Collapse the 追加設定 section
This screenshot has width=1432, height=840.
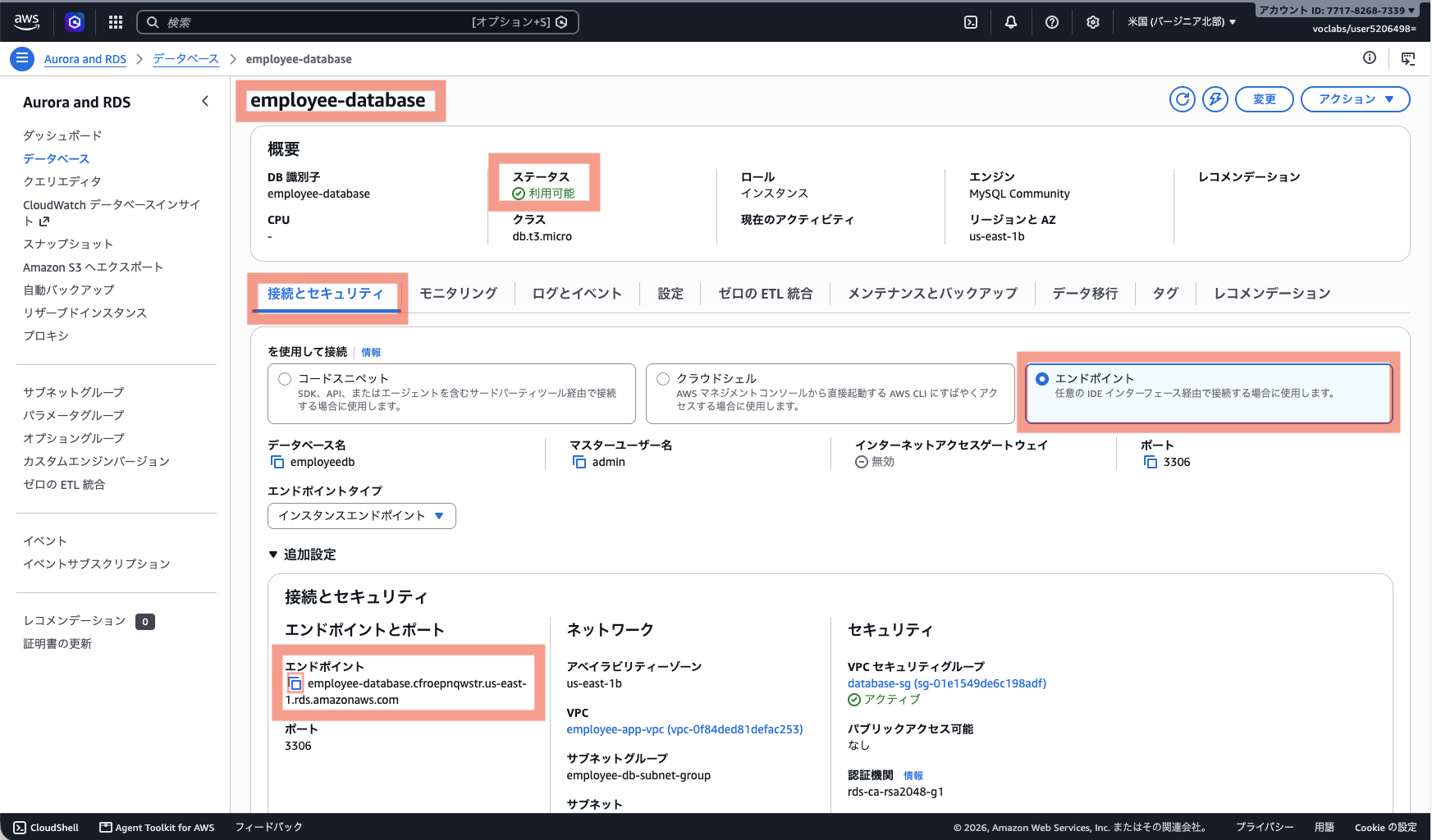pos(302,555)
